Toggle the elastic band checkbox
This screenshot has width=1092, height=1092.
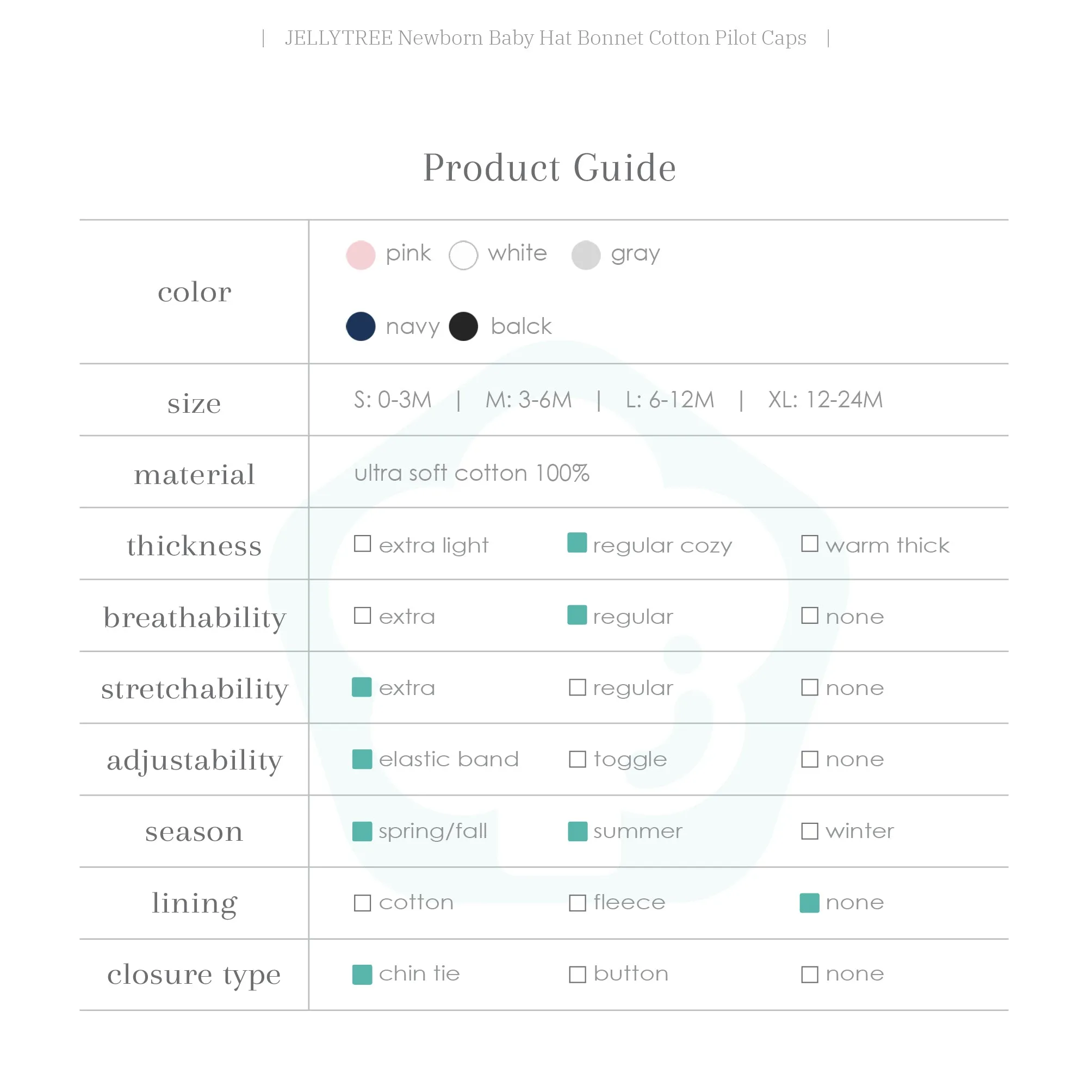click(x=362, y=759)
